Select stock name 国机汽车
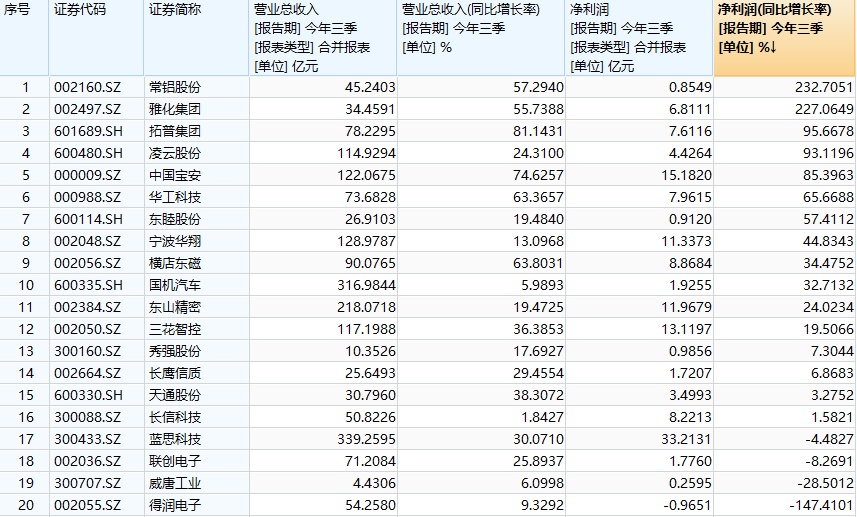This screenshot has width=857, height=517. (x=175, y=285)
